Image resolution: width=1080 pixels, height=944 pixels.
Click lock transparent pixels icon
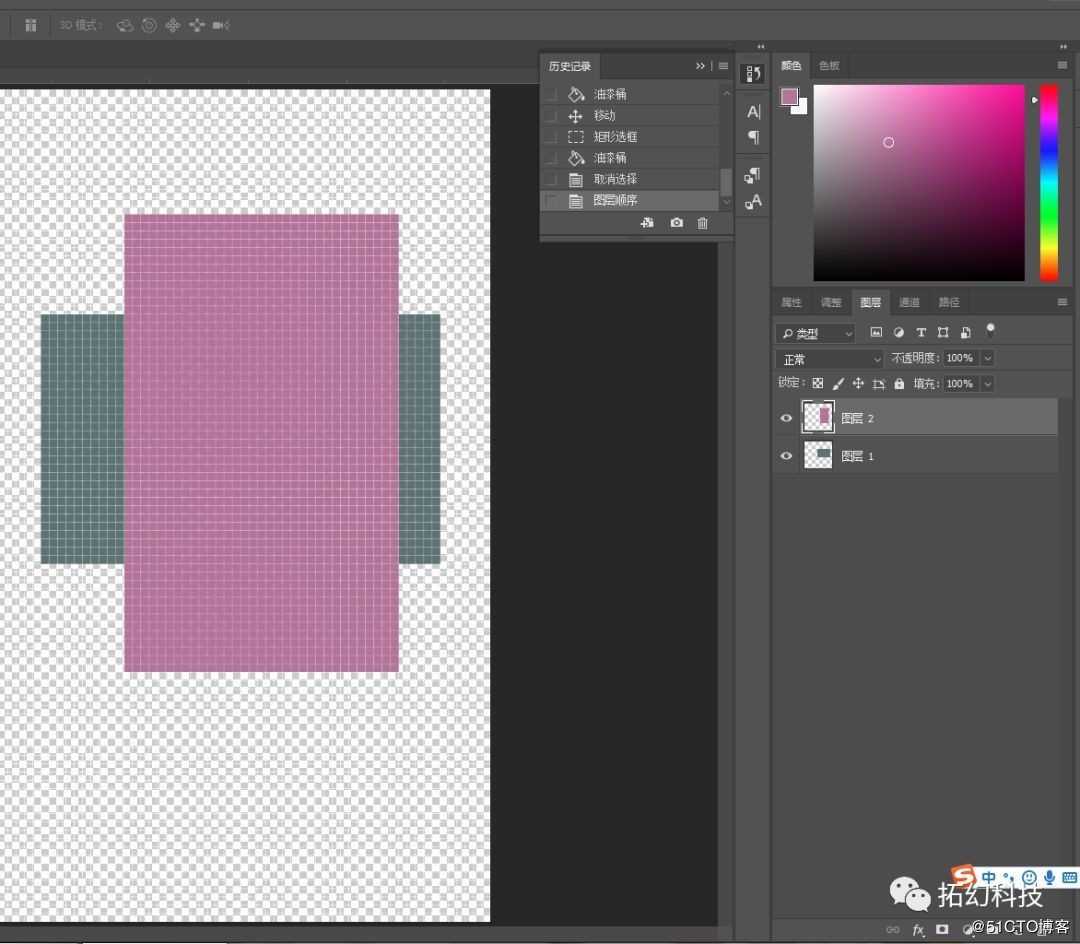pos(818,384)
